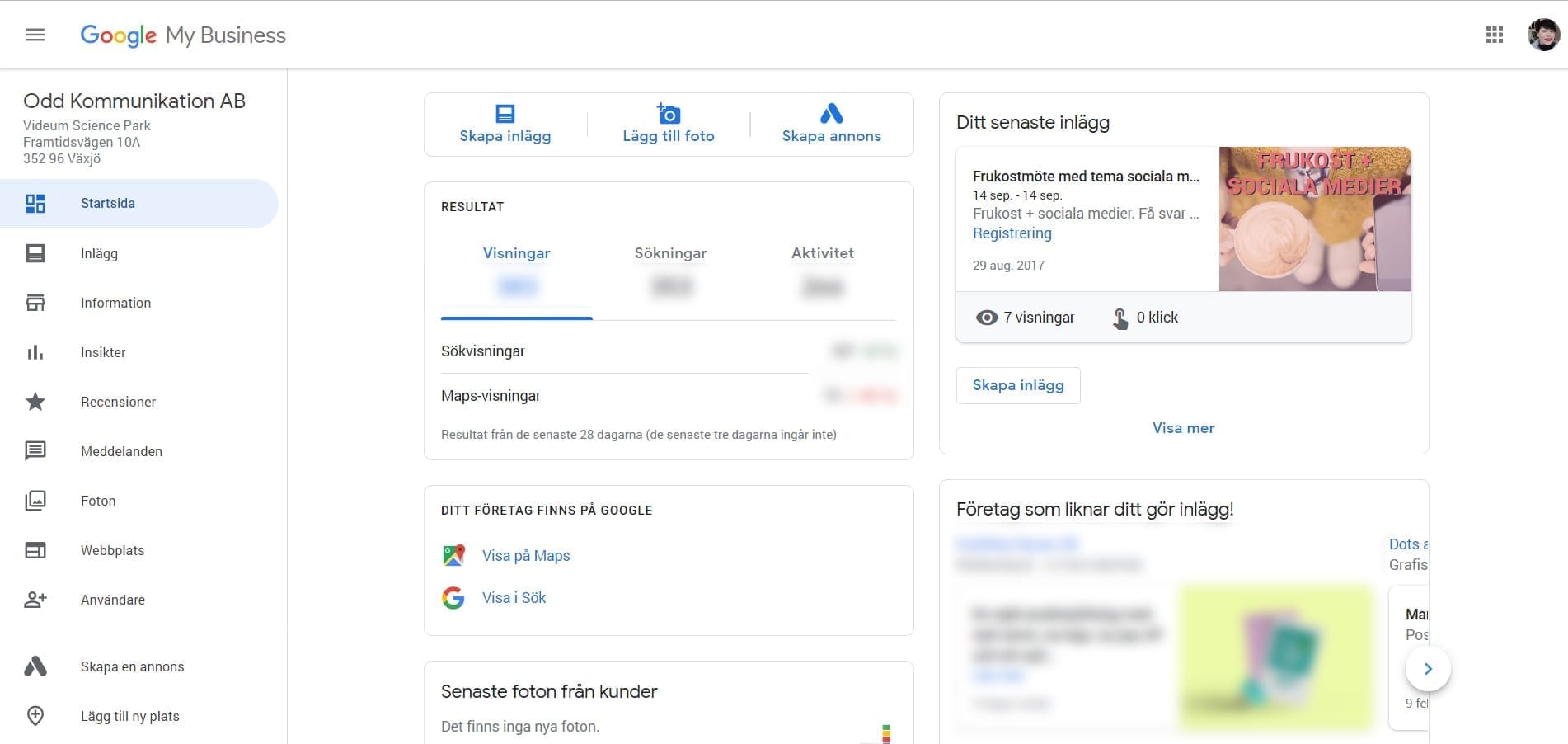The width and height of the screenshot is (1568, 744).
Task: Click the tap icon next to 0 klick
Action: (x=1120, y=318)
